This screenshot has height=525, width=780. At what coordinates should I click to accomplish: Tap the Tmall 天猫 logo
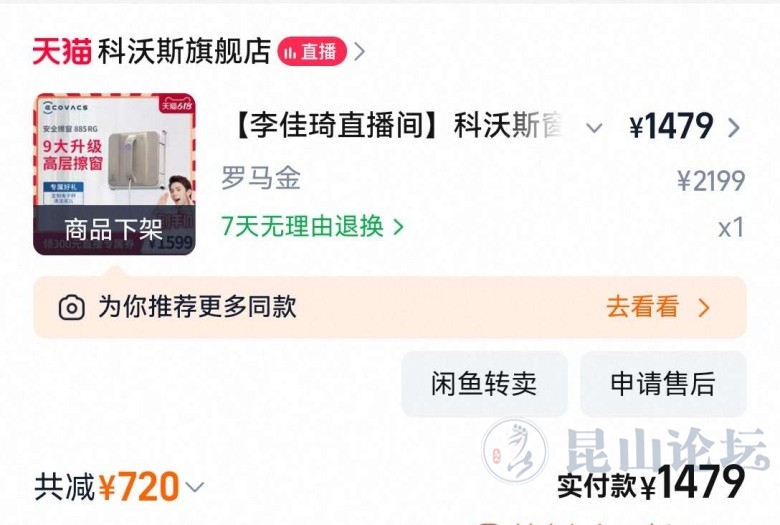[x=62, y=51]
